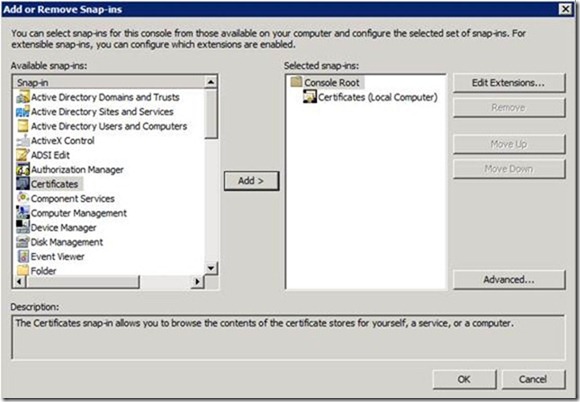Select Console Root in selected snap-ins
This screenshot has height=402, width=580.
tap(332, 82)
